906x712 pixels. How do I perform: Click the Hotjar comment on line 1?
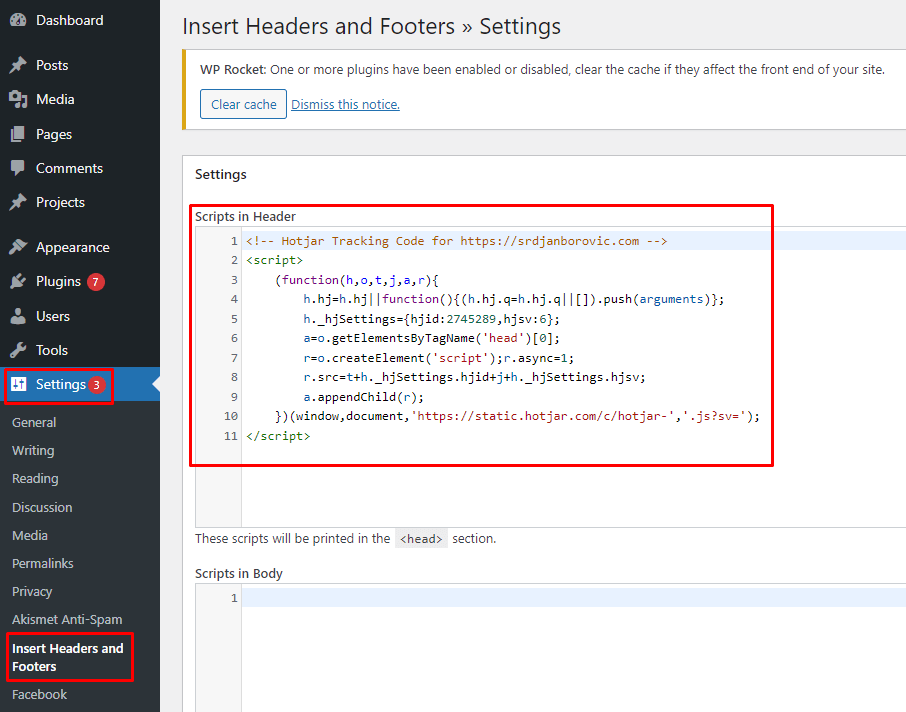tap(456, 241)
